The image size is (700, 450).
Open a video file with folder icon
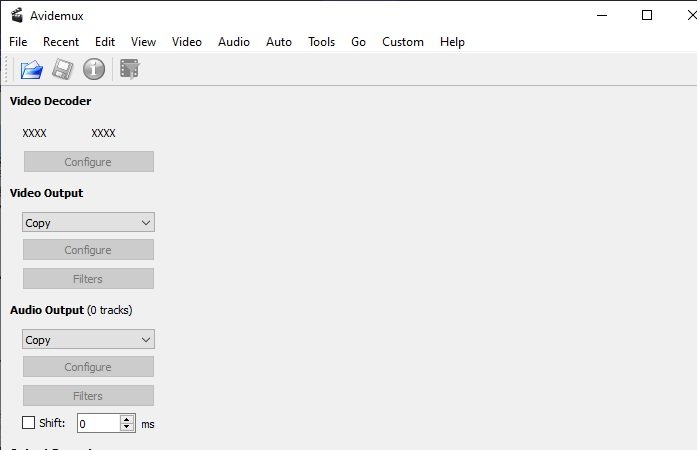pyautogui.click(x=31, y=69)
